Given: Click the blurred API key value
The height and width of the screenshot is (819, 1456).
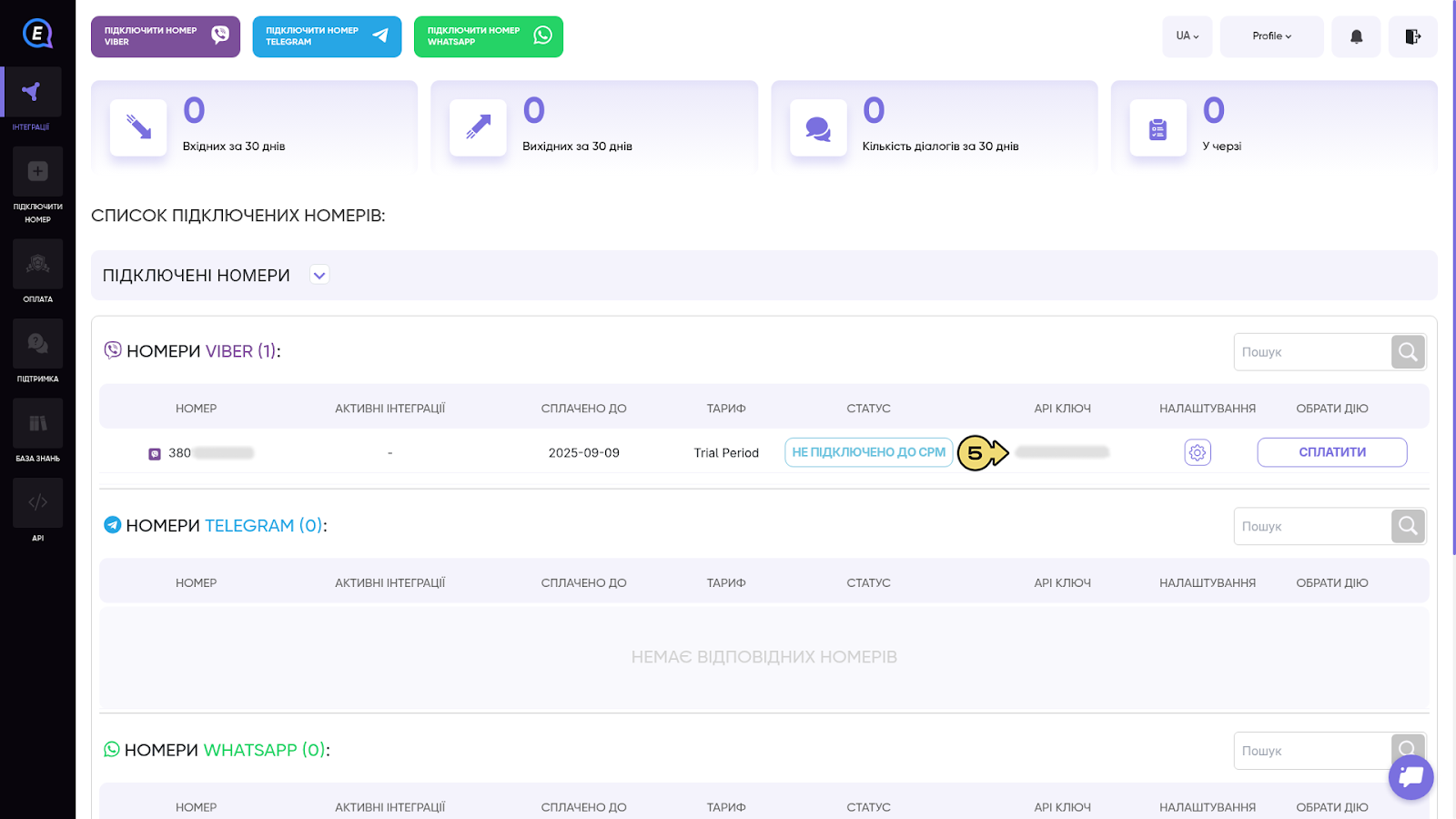Looking at the screenshot, I should coord(1062,452).
